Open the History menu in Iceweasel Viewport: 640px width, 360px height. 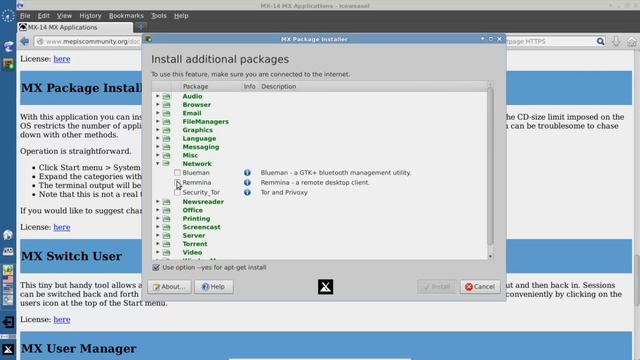(90, 16)
